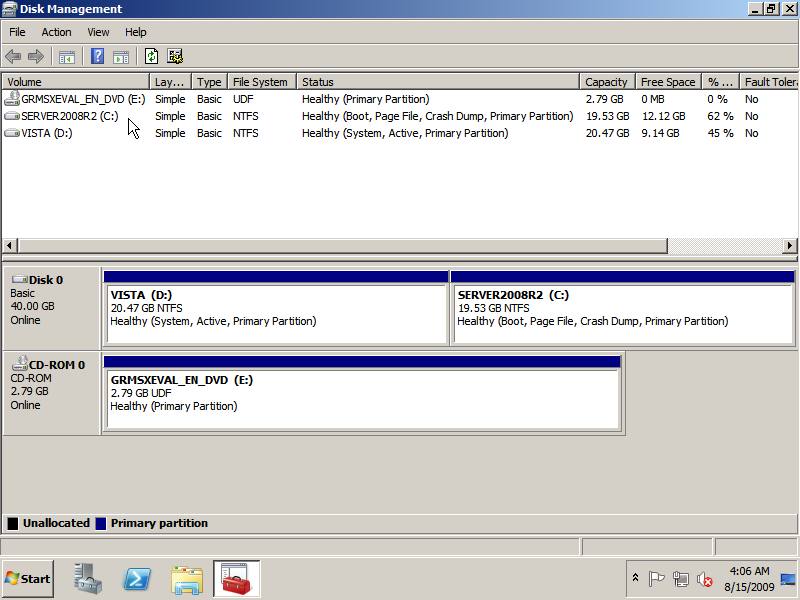Sort by the Fault Tolerance column header
800x600 pixels.
click(769, 82)
